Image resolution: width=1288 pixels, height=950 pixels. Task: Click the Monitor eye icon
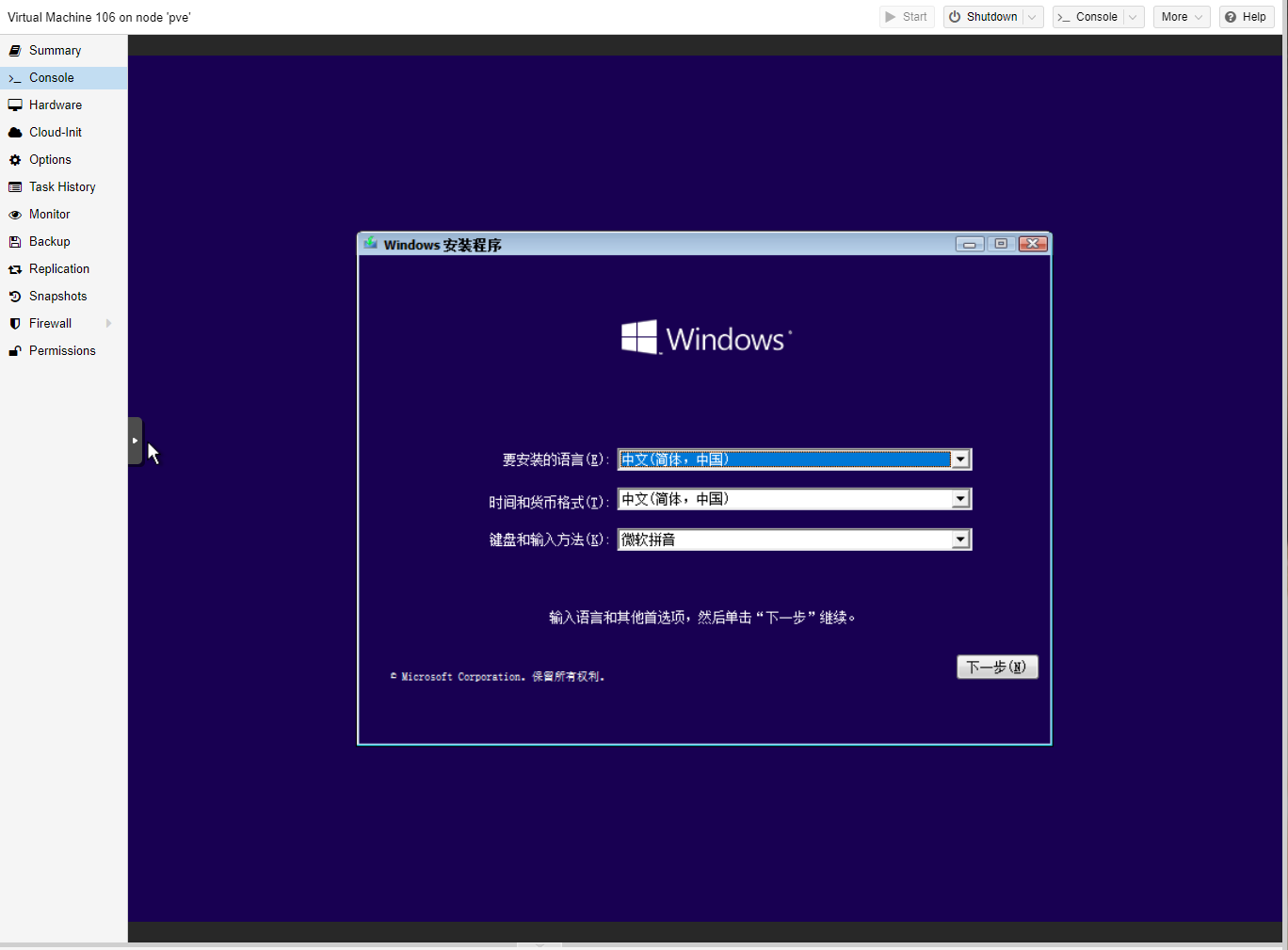click(x=15, y=215)
